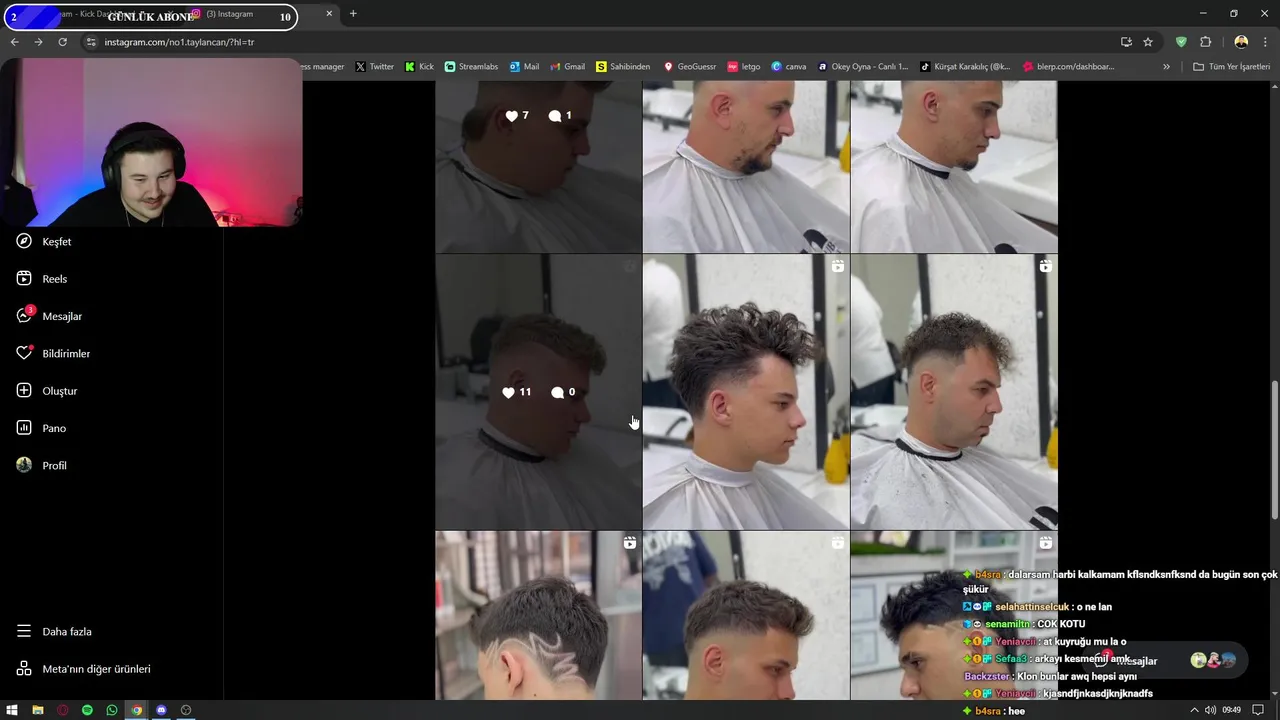Open Discord from the taskbar
This screenshot has height=720, width=1280.
click(161, 710)
